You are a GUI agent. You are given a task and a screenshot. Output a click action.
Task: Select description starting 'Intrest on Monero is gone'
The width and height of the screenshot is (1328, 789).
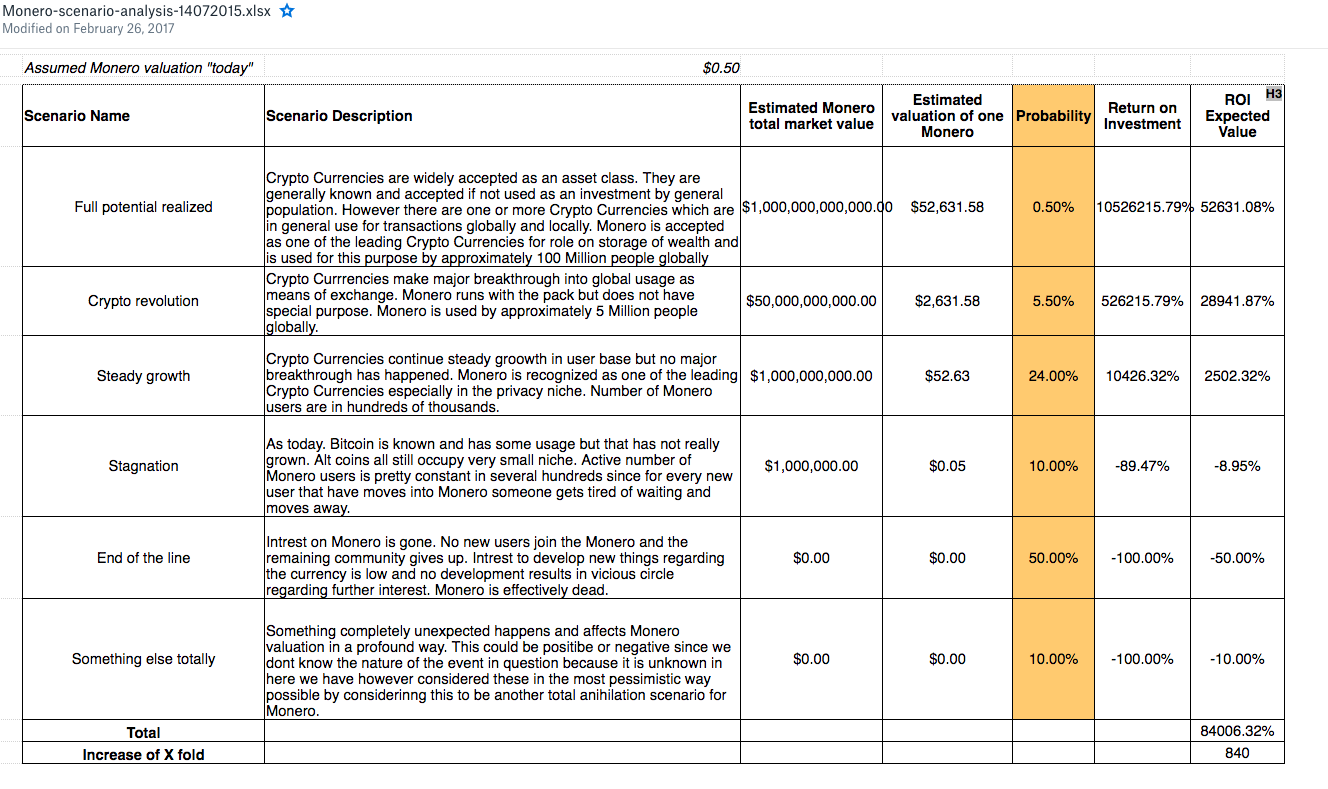tap(502, 558)
